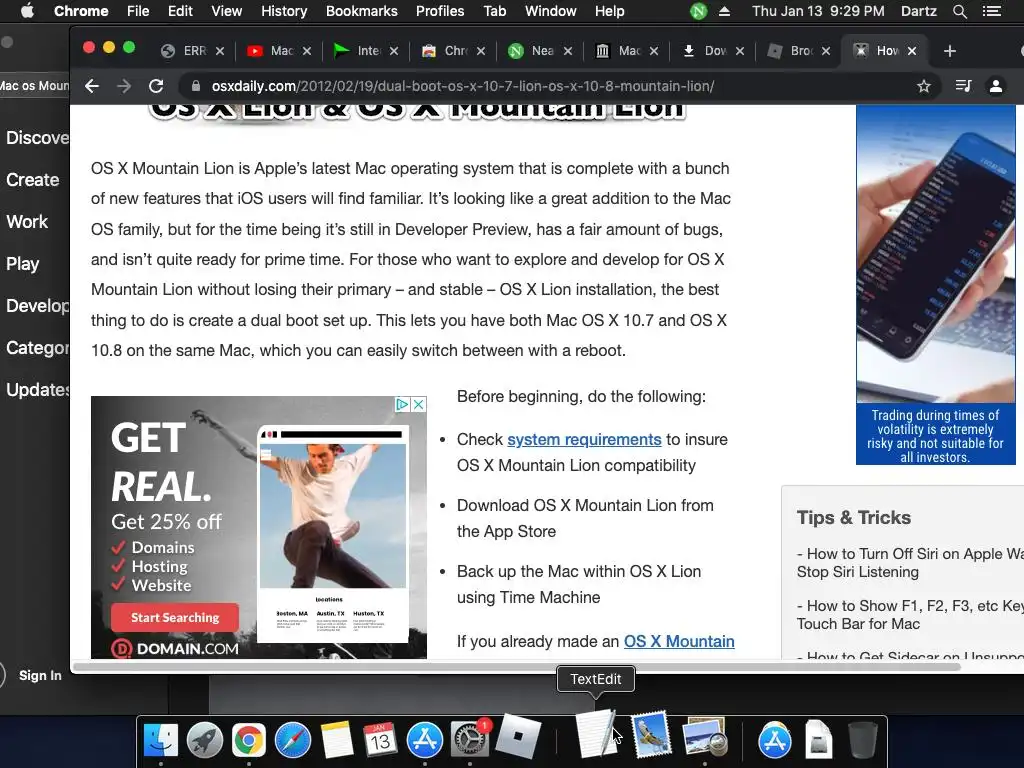The width and height of the screenshot is (1024, 768).
Task: Click the system requirements link
Action: pyautogui.click(x=584, y=440)
